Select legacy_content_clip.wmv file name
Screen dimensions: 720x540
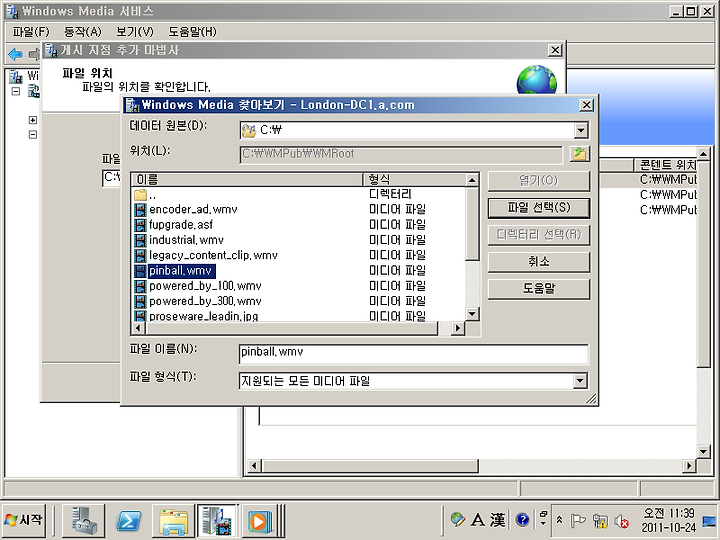[x=213, y=255]
